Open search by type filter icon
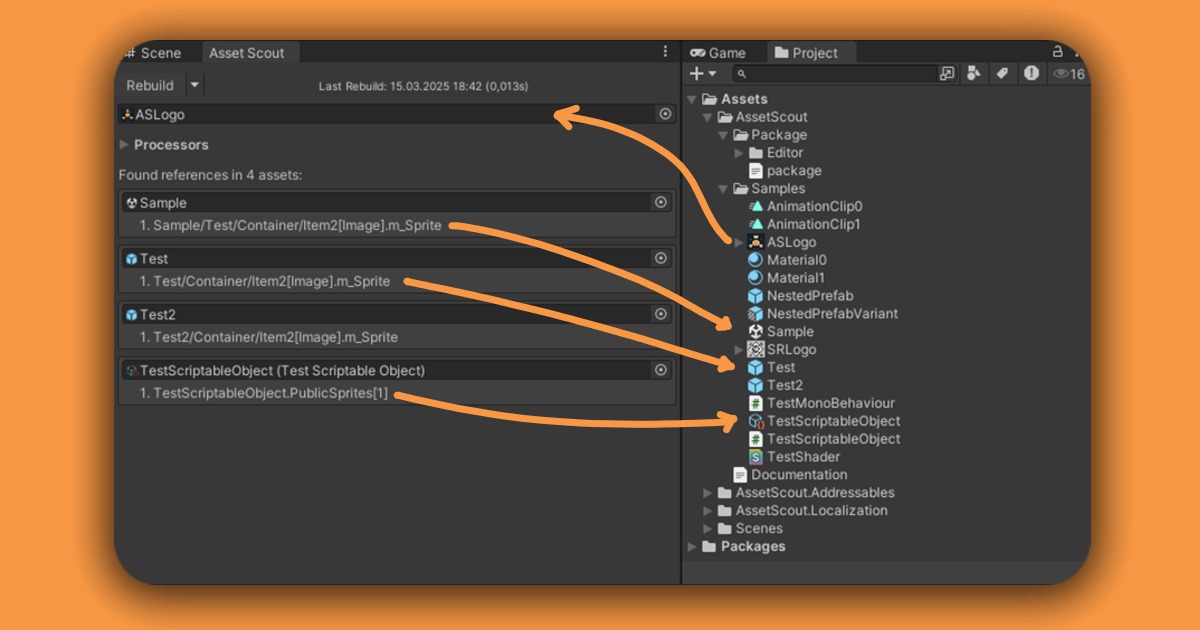 pos(973,74)
